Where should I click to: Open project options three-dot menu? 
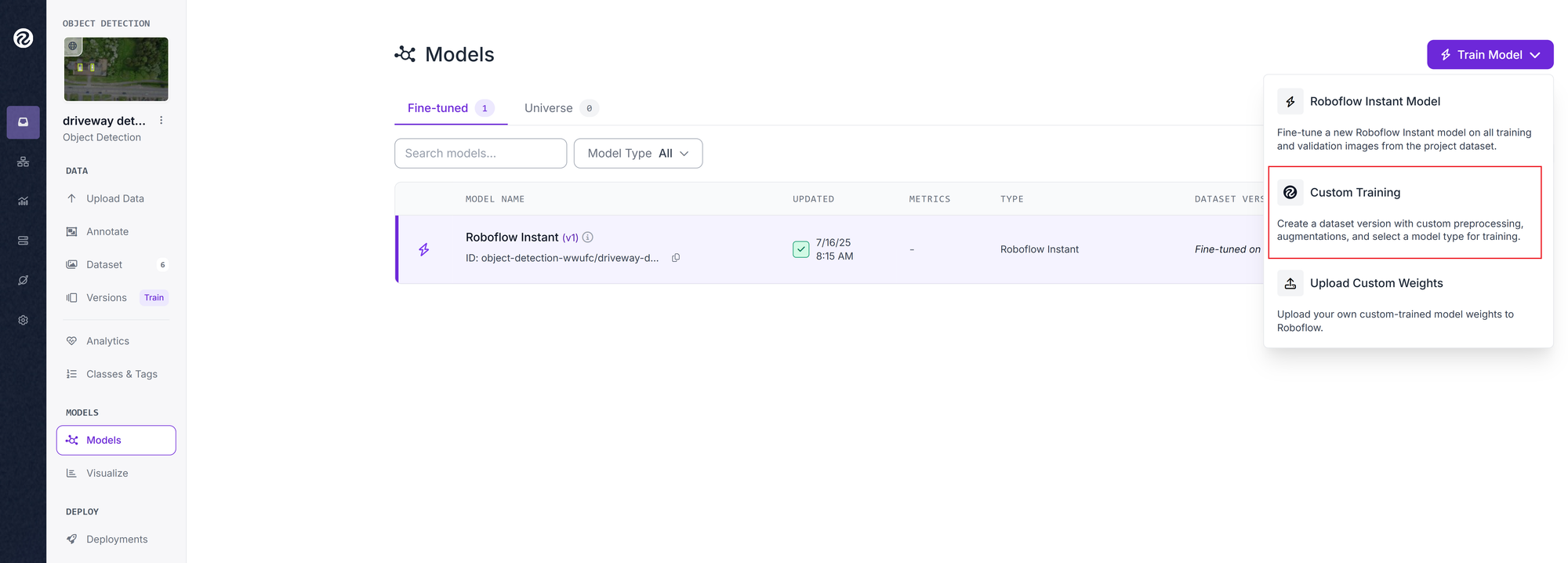coord(162,121)
